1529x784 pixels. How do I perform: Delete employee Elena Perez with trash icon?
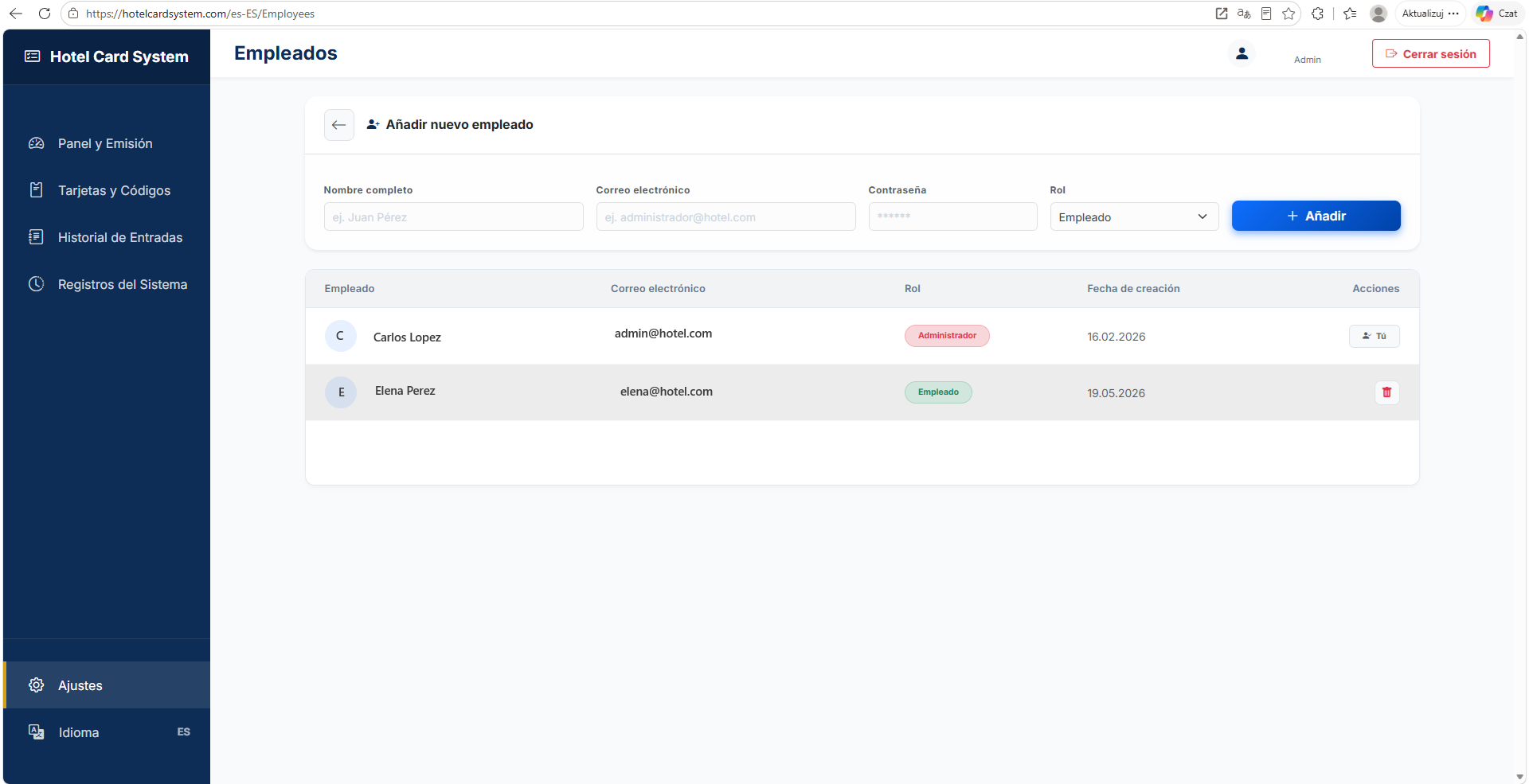coord(1386,392)
